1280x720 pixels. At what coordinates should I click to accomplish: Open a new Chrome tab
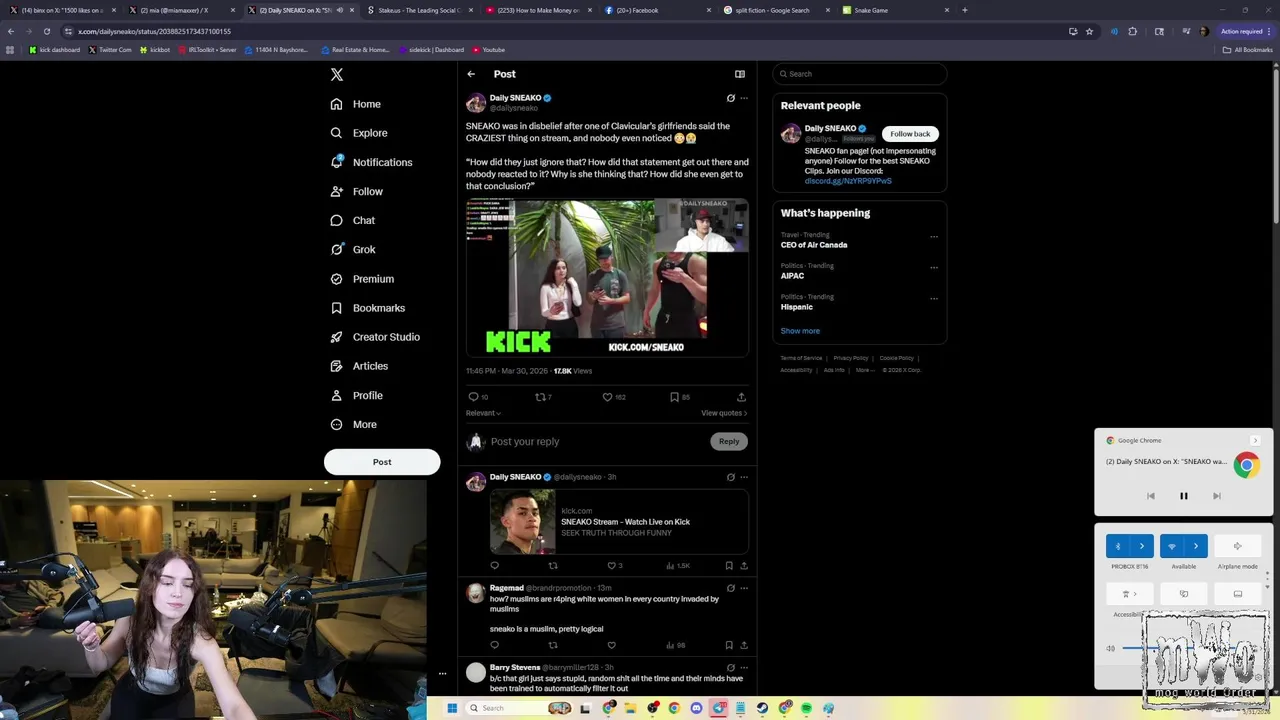point(964,10)
